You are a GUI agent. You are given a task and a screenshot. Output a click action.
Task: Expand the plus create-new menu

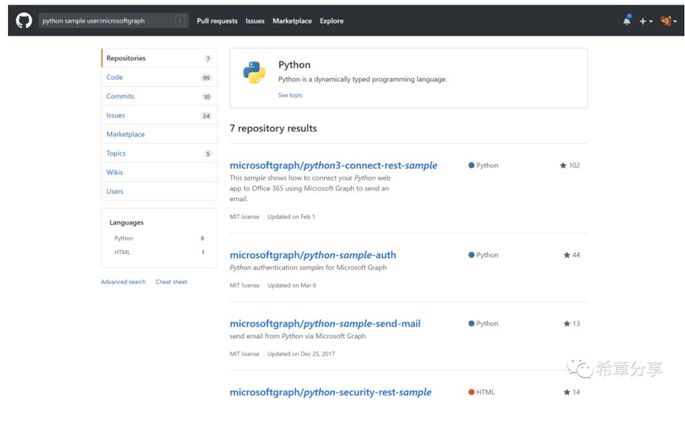click(646, 21)
